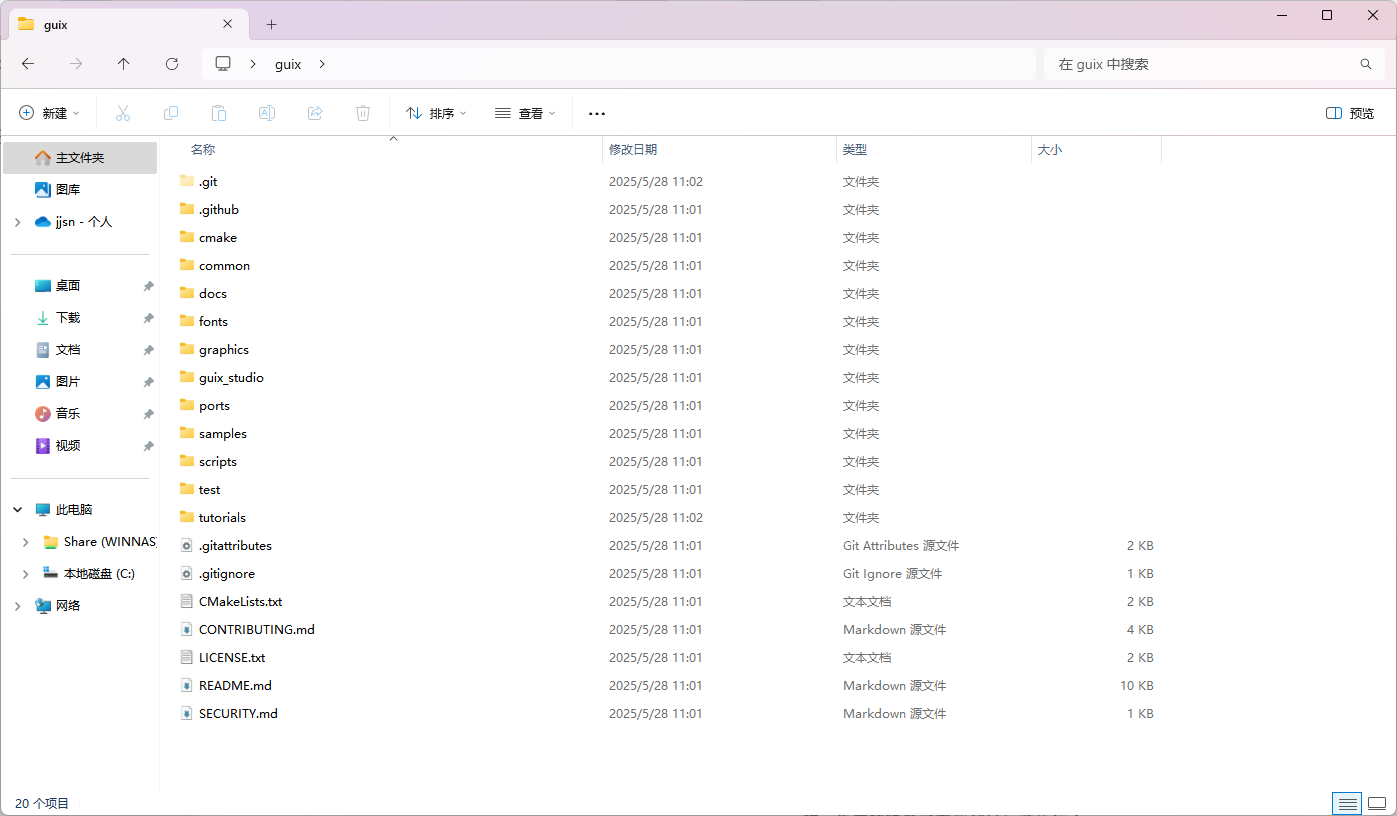
Task: Switch to large icons view in status bar
Action: pos(1376,804)
